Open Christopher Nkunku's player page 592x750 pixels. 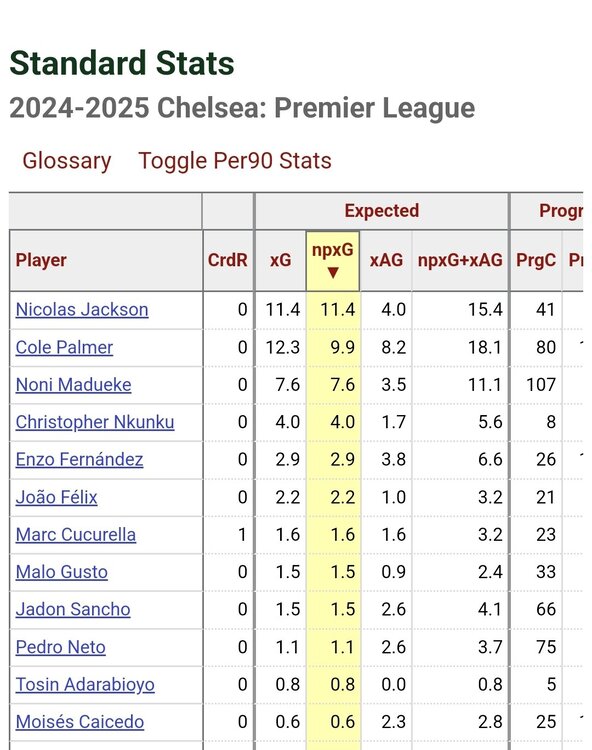[95, 422]
